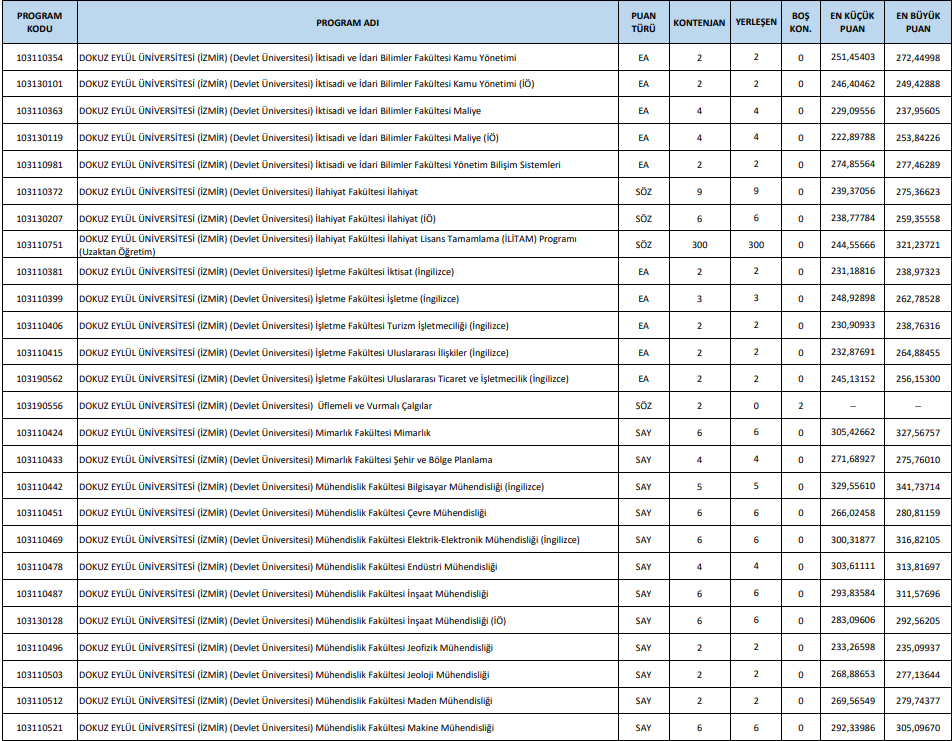This screenshot has width=952, height=741.
Task: Select the Bilgisayar Mühendisliği (İngilizce) program name
Action: coord(311,487)
